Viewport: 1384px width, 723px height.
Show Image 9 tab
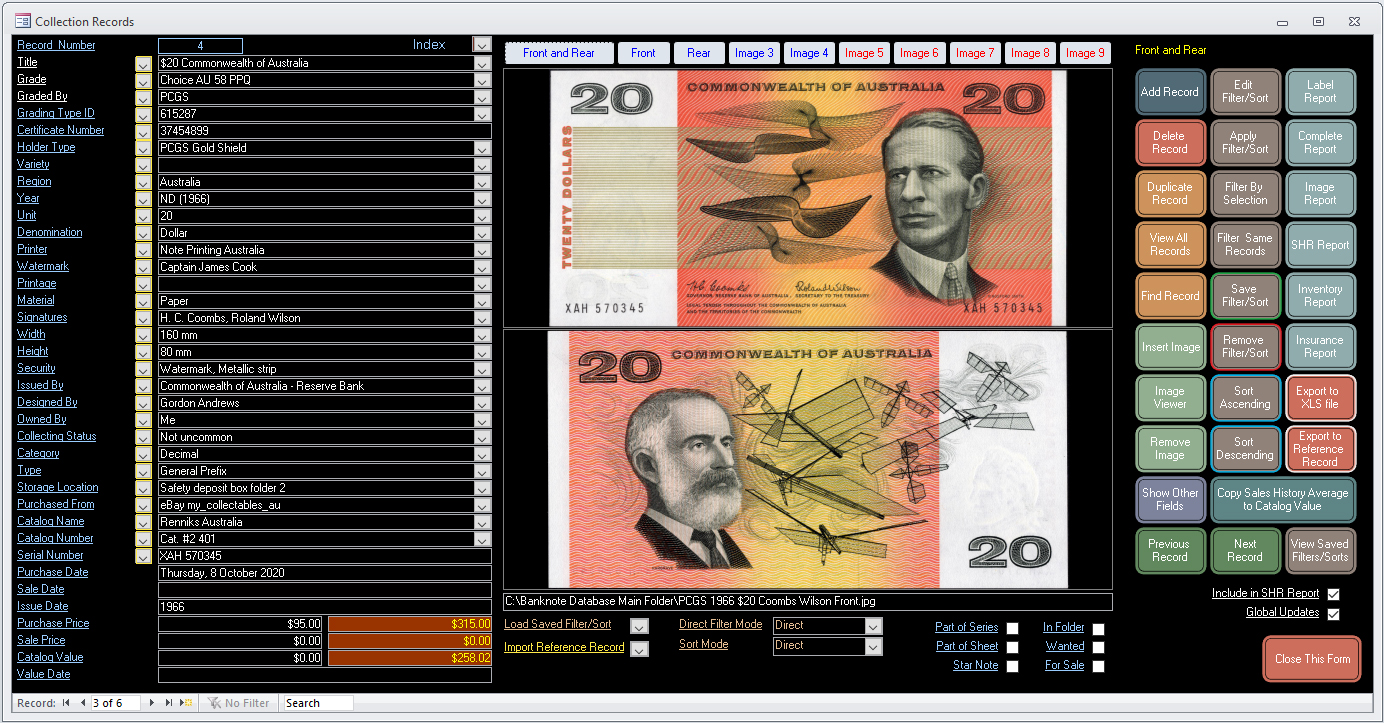(1084, 53)
